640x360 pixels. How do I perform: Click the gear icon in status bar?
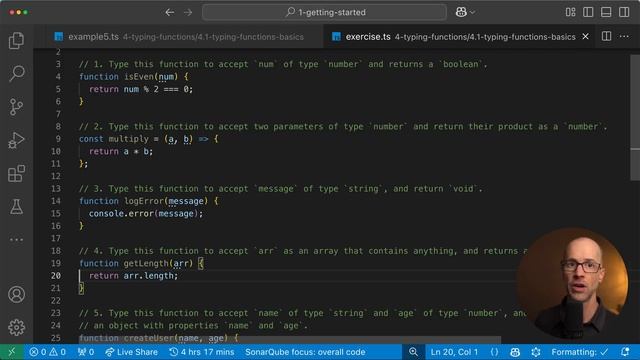(536, 352)
